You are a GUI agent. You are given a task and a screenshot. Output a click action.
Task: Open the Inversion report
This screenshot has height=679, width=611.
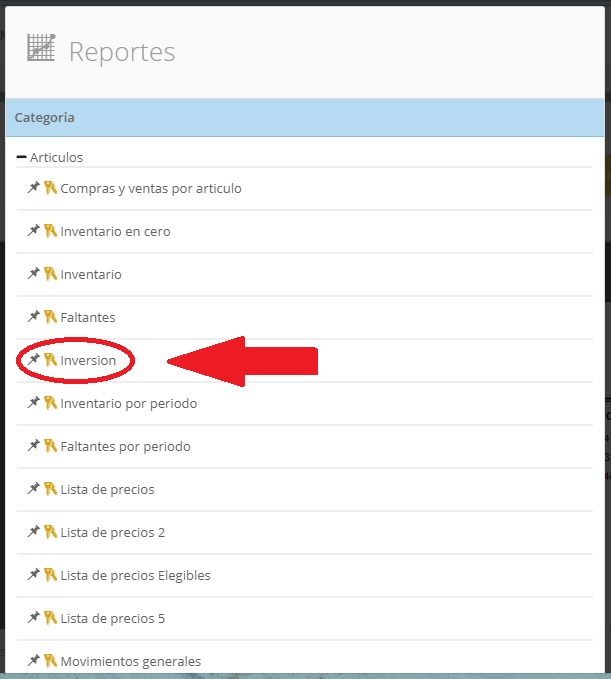[x=88, y=360]
